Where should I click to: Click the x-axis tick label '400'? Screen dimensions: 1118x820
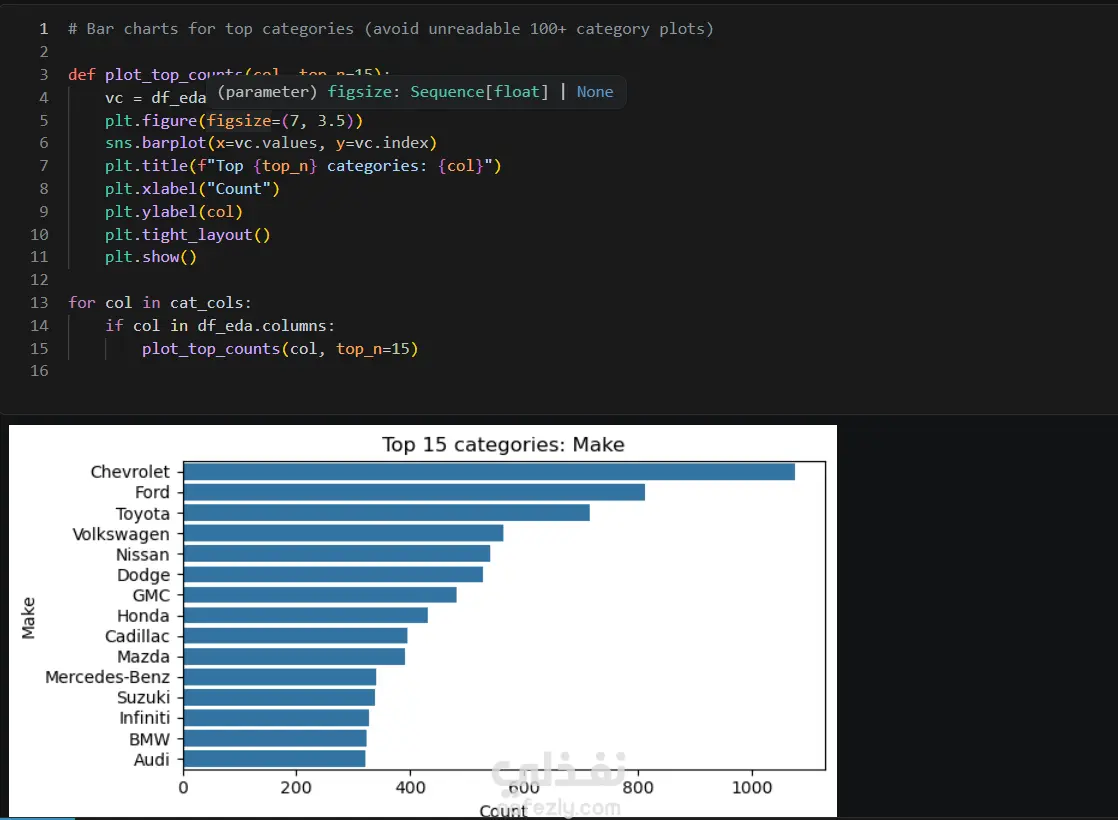[410, 788]
